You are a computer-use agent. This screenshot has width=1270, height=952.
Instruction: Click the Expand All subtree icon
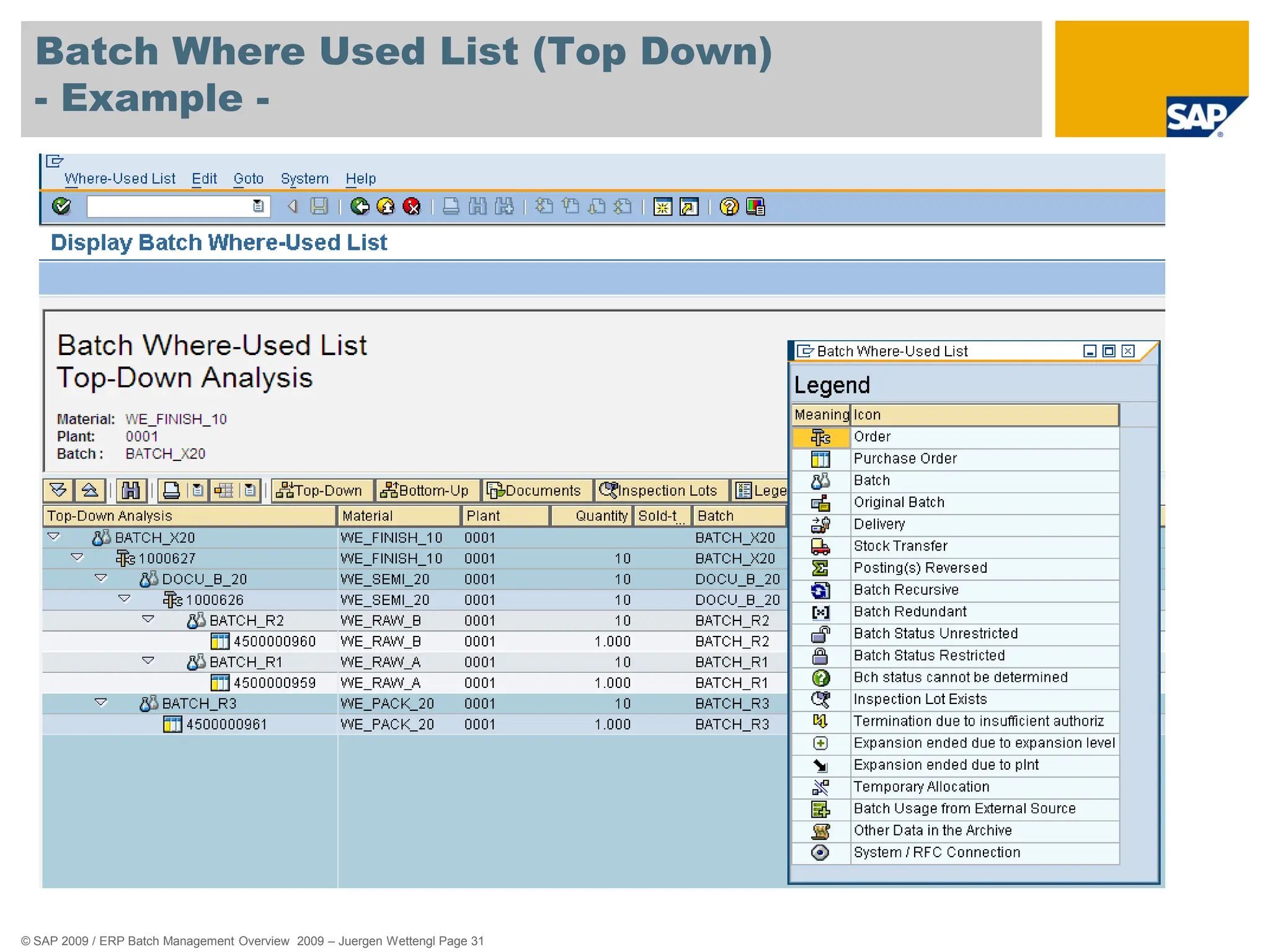click(58, 490)
